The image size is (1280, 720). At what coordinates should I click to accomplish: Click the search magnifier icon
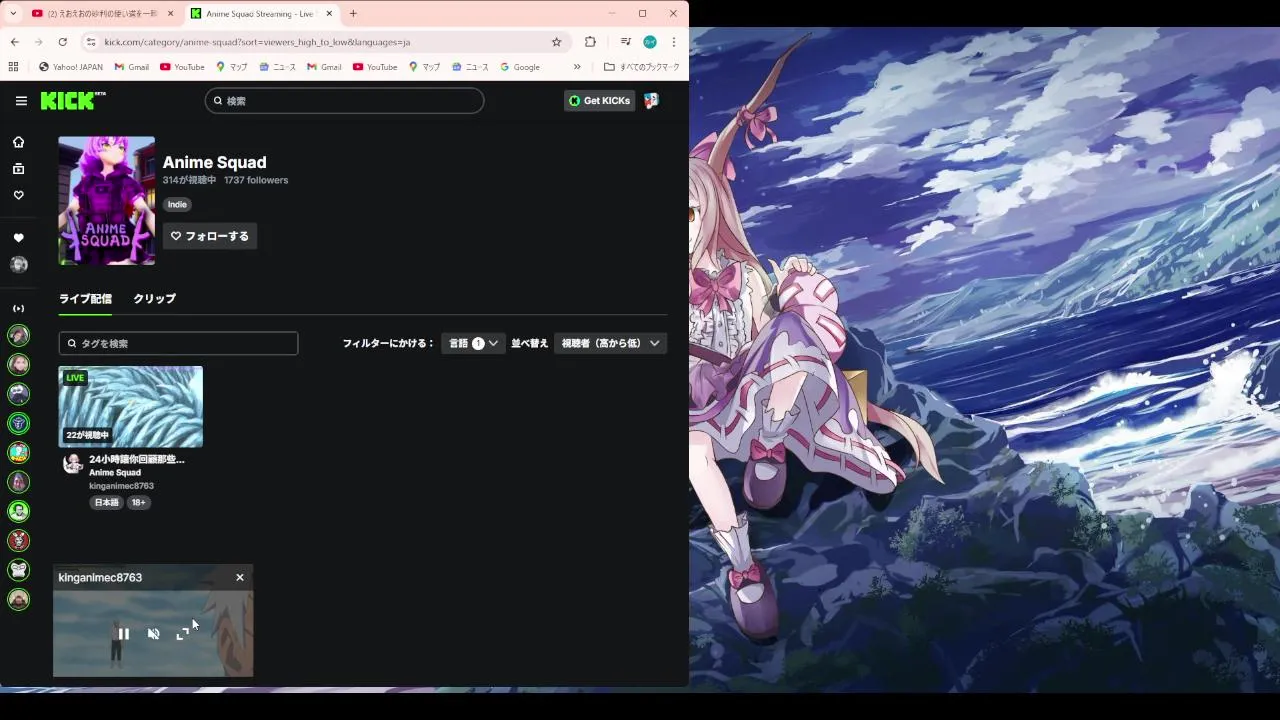[218, 101]
